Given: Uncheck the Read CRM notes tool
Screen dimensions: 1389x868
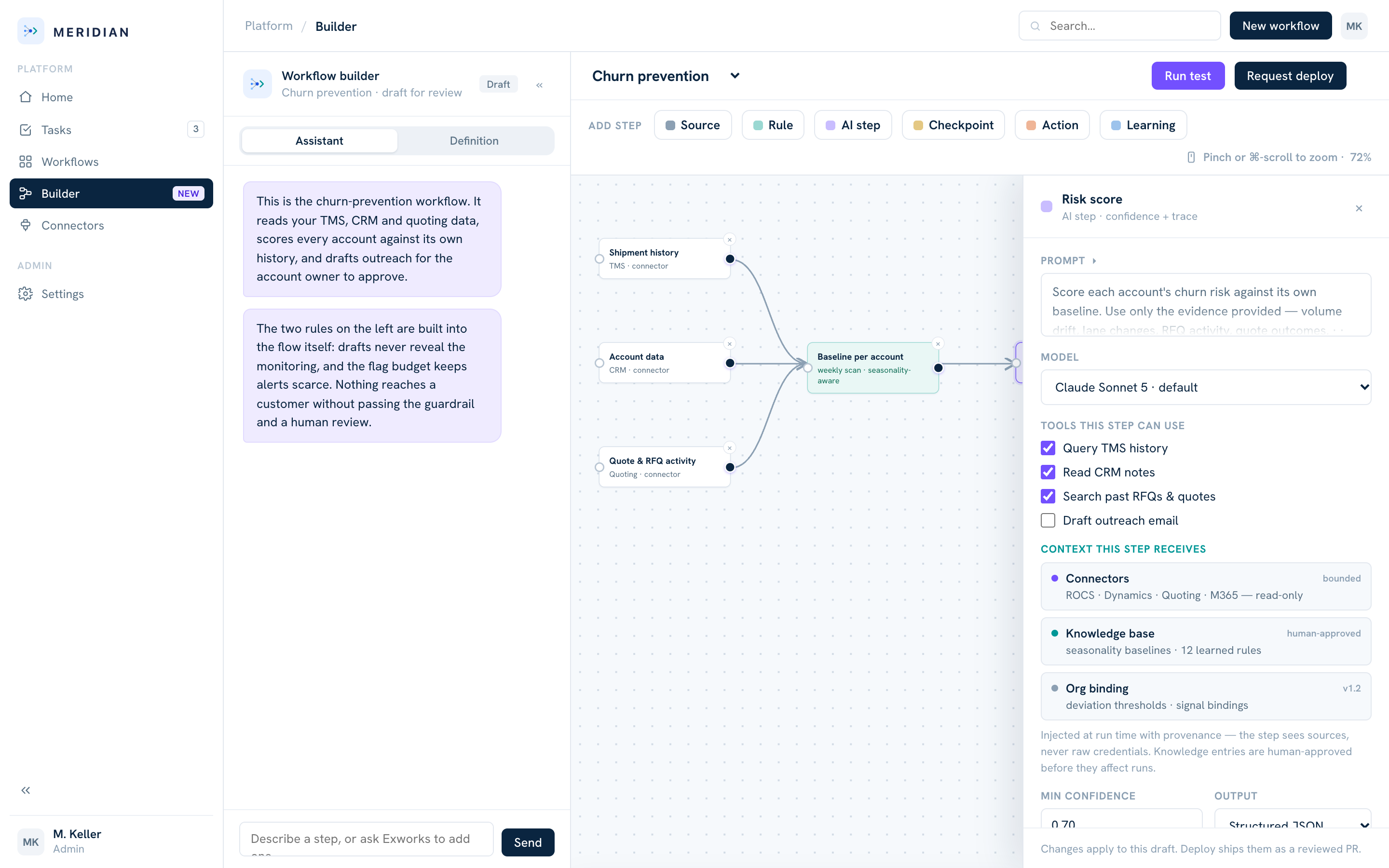Looking at the screenshot, I should pos(1048,472).
